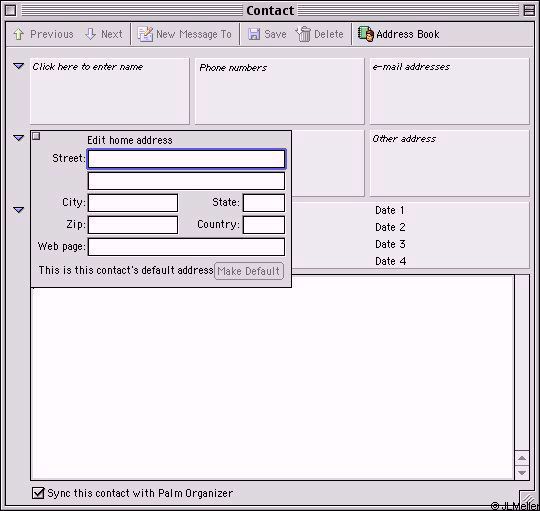540x511 pixels.
Task: Click the Address Book toolbar label
Action: click(408, 34)
